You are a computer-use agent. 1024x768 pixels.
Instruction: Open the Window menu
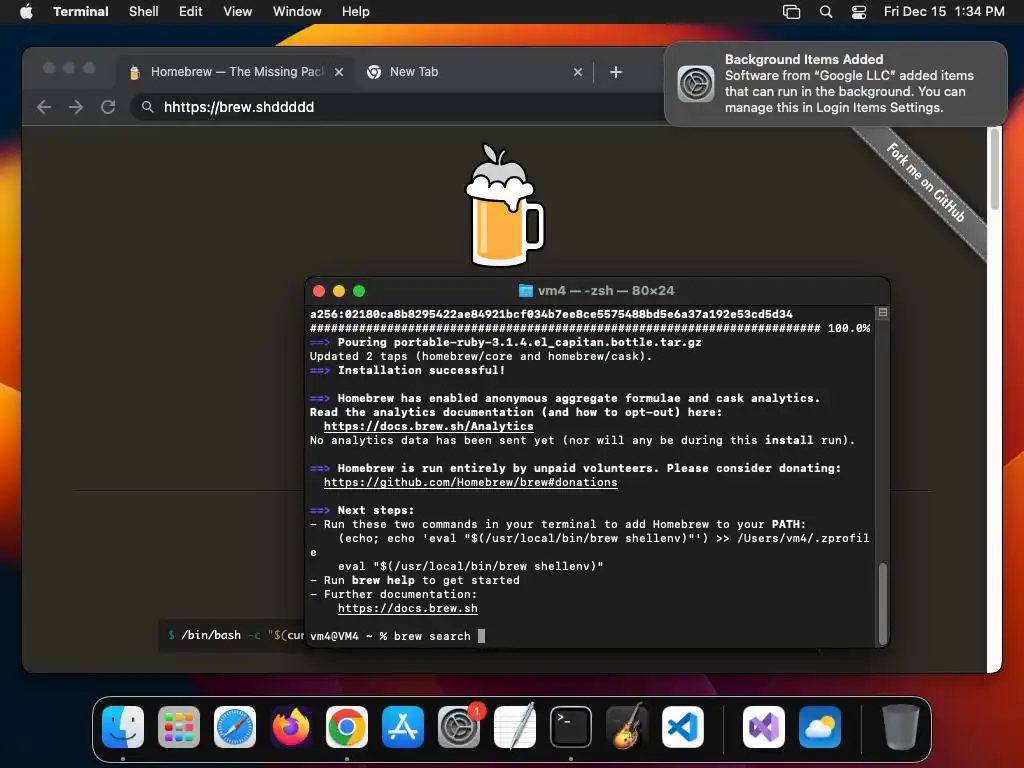click(297, 12)
